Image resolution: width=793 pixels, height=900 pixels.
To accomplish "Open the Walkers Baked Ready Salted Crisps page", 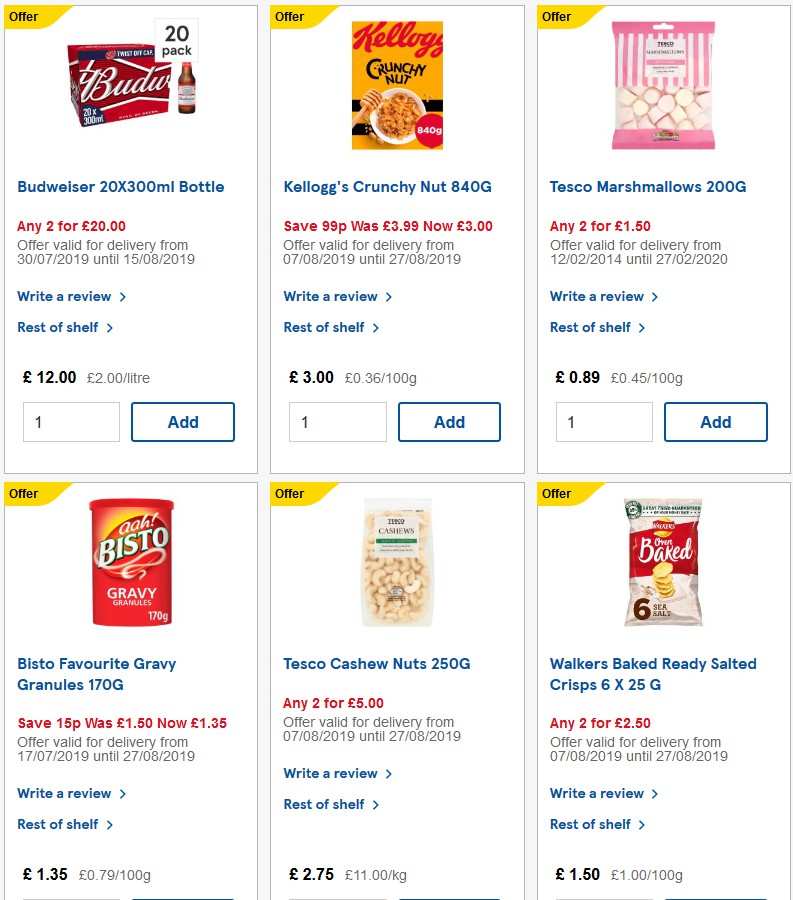I will tap(653, 673).
